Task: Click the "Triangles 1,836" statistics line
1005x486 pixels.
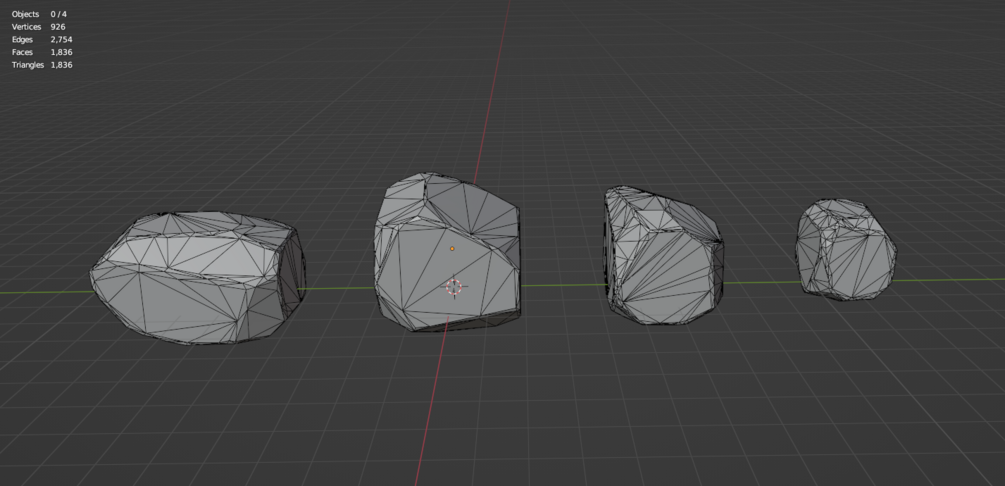Action: click(42, 65)
